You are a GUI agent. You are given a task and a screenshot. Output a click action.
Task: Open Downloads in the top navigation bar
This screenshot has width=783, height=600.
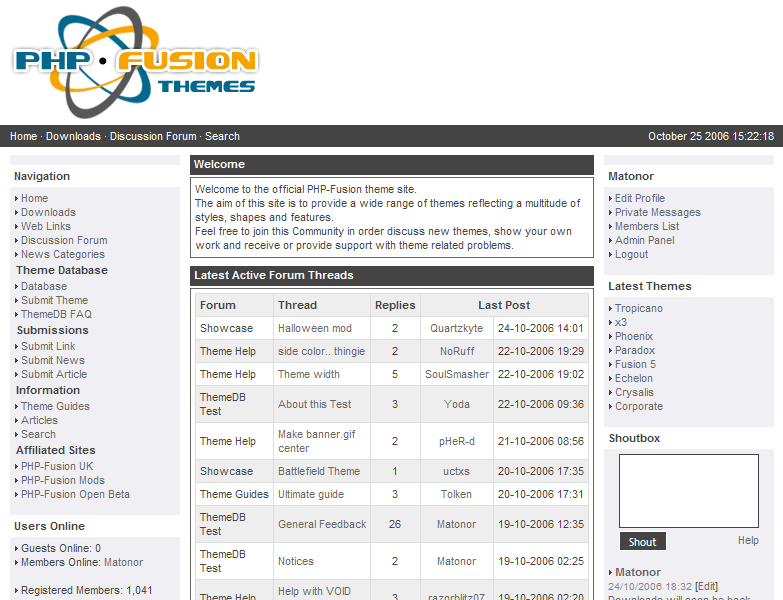(73, 136)
